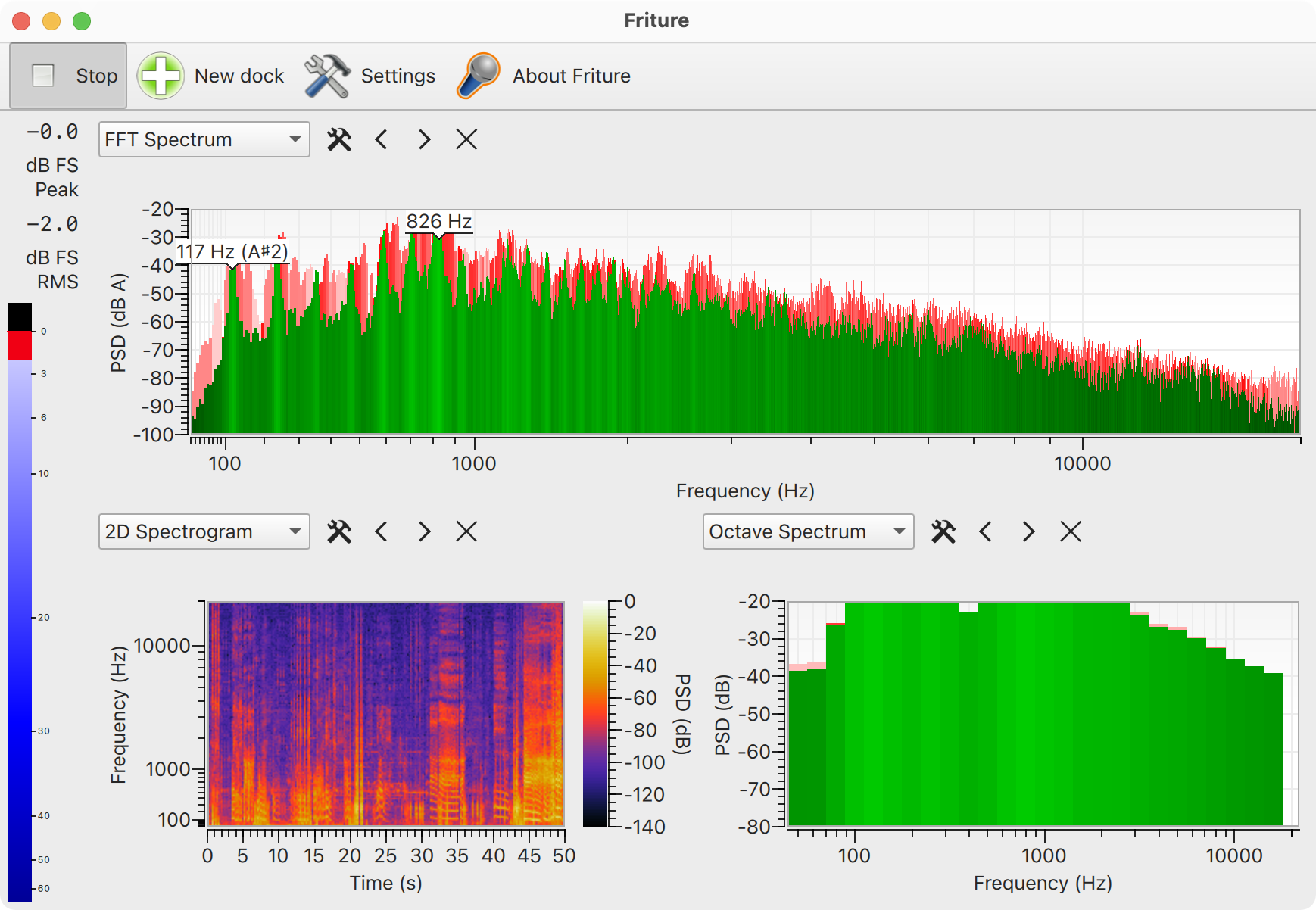Screen dimensions: 1316x910
Task: Open the Octave Spectrum widget type dropdown
Action: click(809, 531)
